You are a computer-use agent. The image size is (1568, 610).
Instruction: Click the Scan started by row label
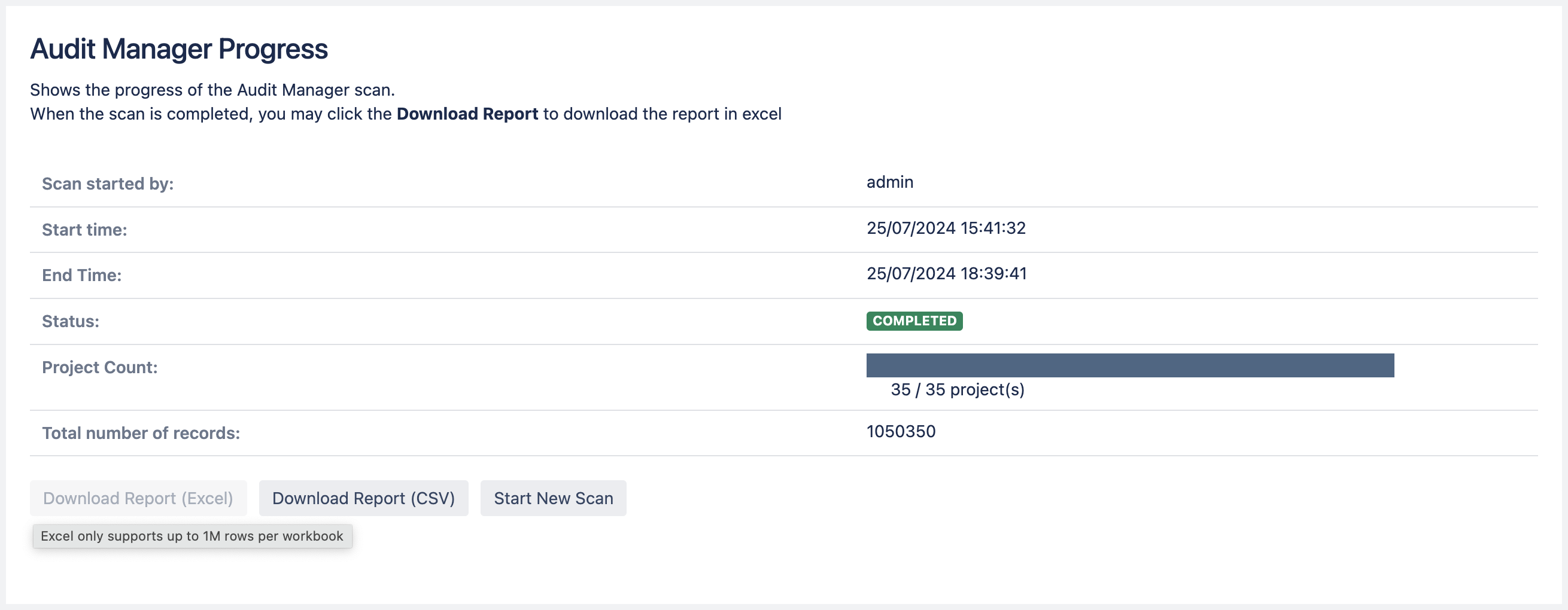(108, 183)
